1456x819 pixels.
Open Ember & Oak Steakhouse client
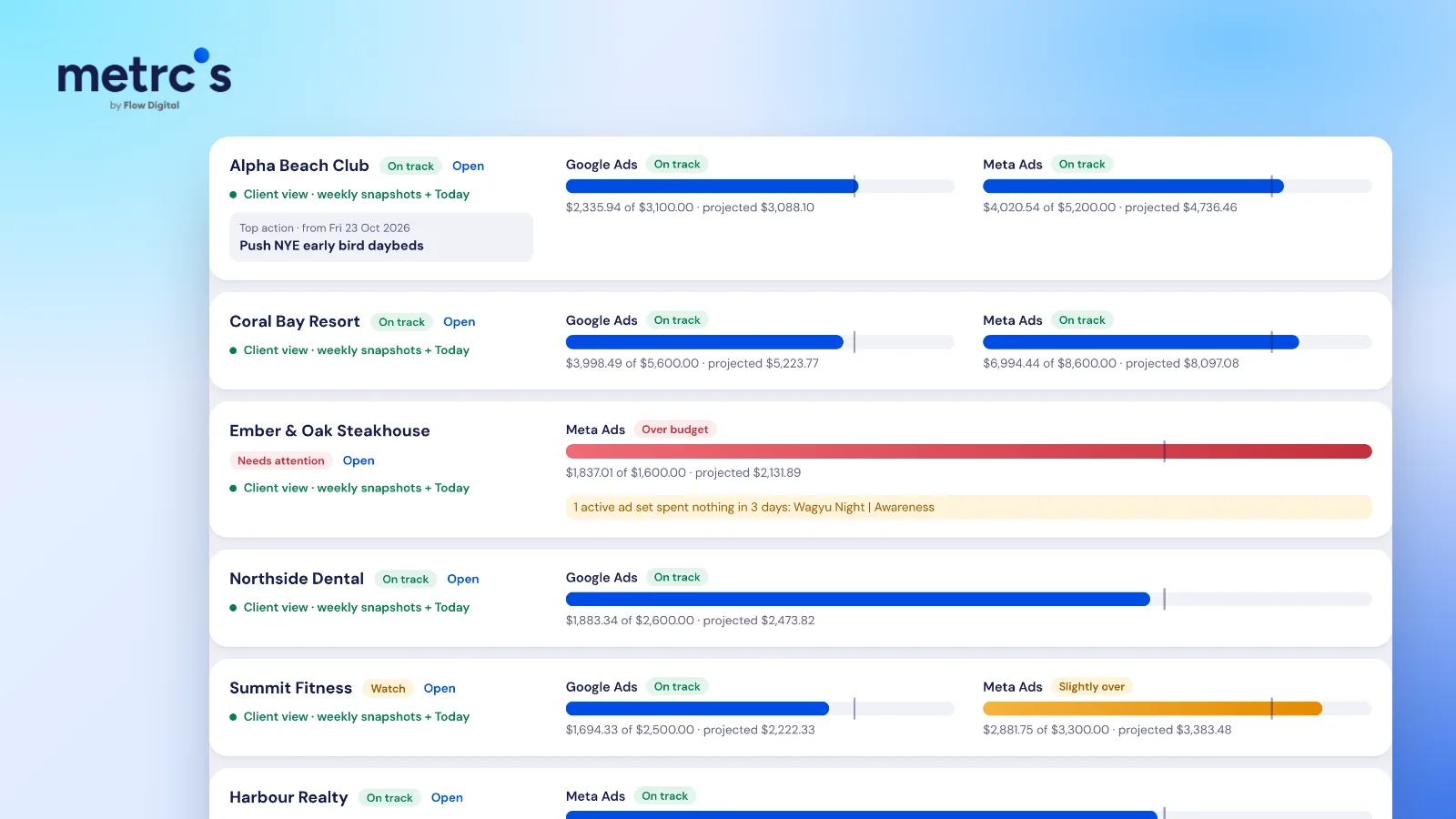tap(359, 460)
